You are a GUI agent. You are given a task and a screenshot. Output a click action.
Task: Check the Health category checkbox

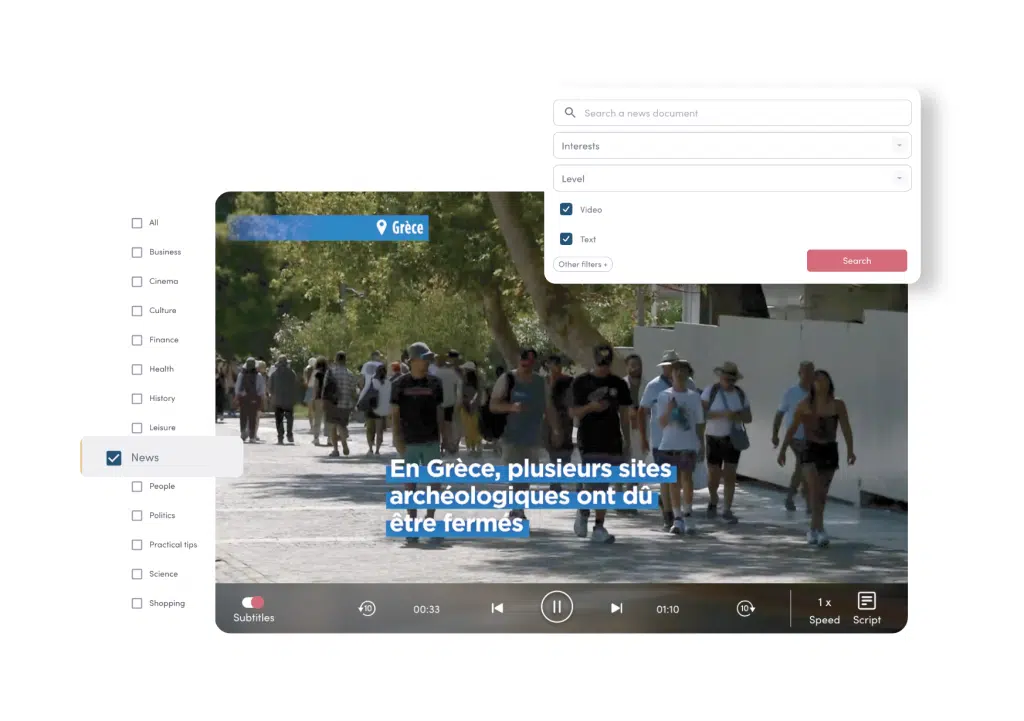coord(136,370)
